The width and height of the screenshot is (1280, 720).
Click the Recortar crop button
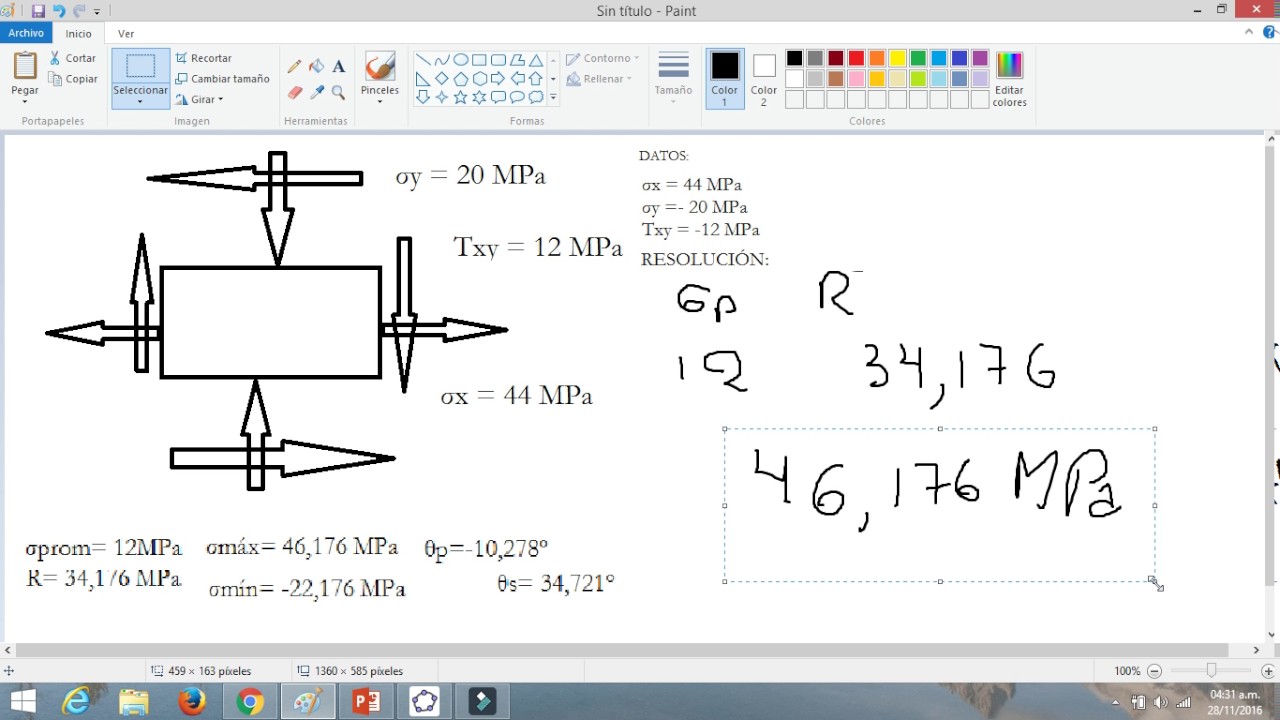coord(203,58)
